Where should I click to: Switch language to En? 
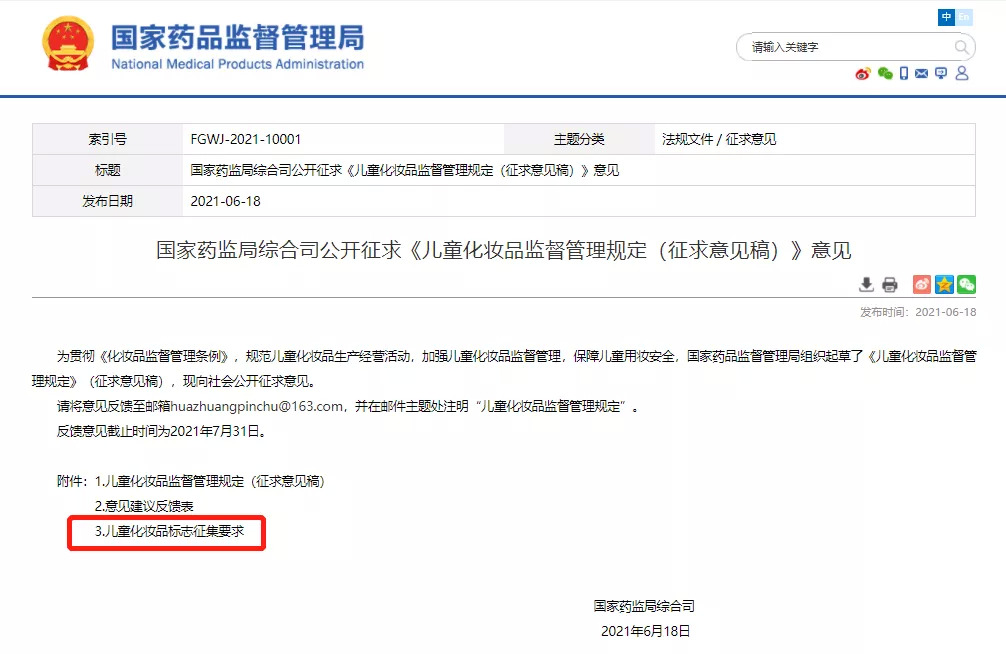click(964, 17)
